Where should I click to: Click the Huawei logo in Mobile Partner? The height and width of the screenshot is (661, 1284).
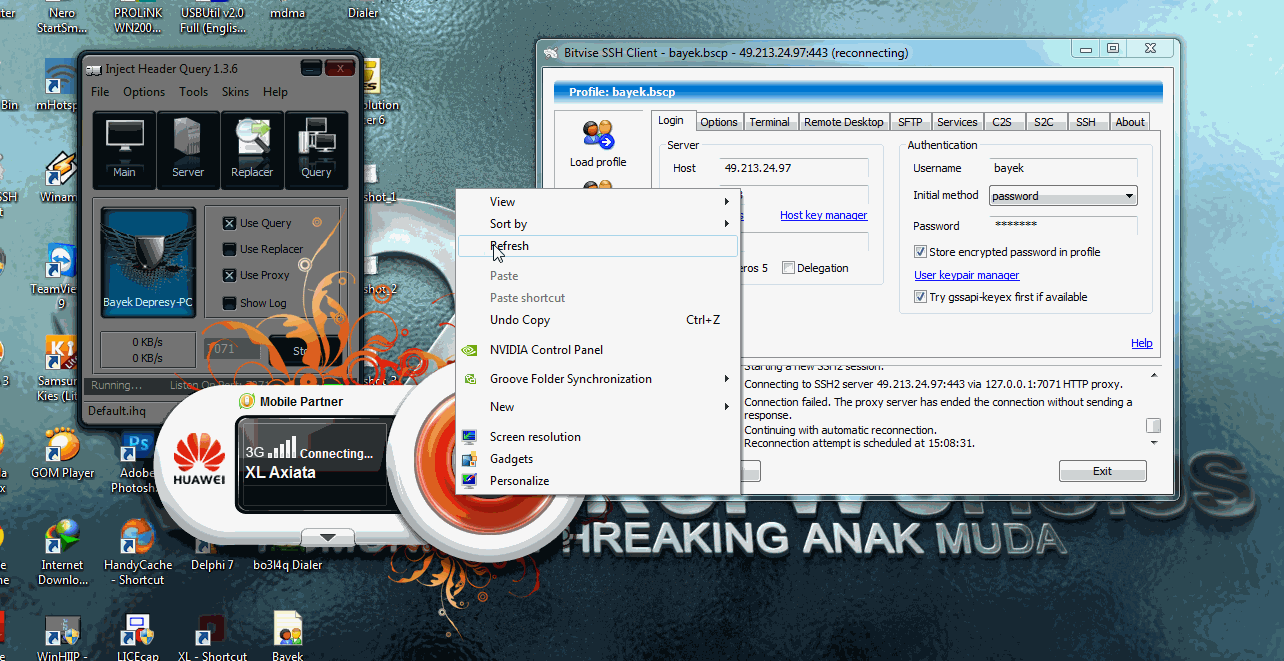(198, 457)
